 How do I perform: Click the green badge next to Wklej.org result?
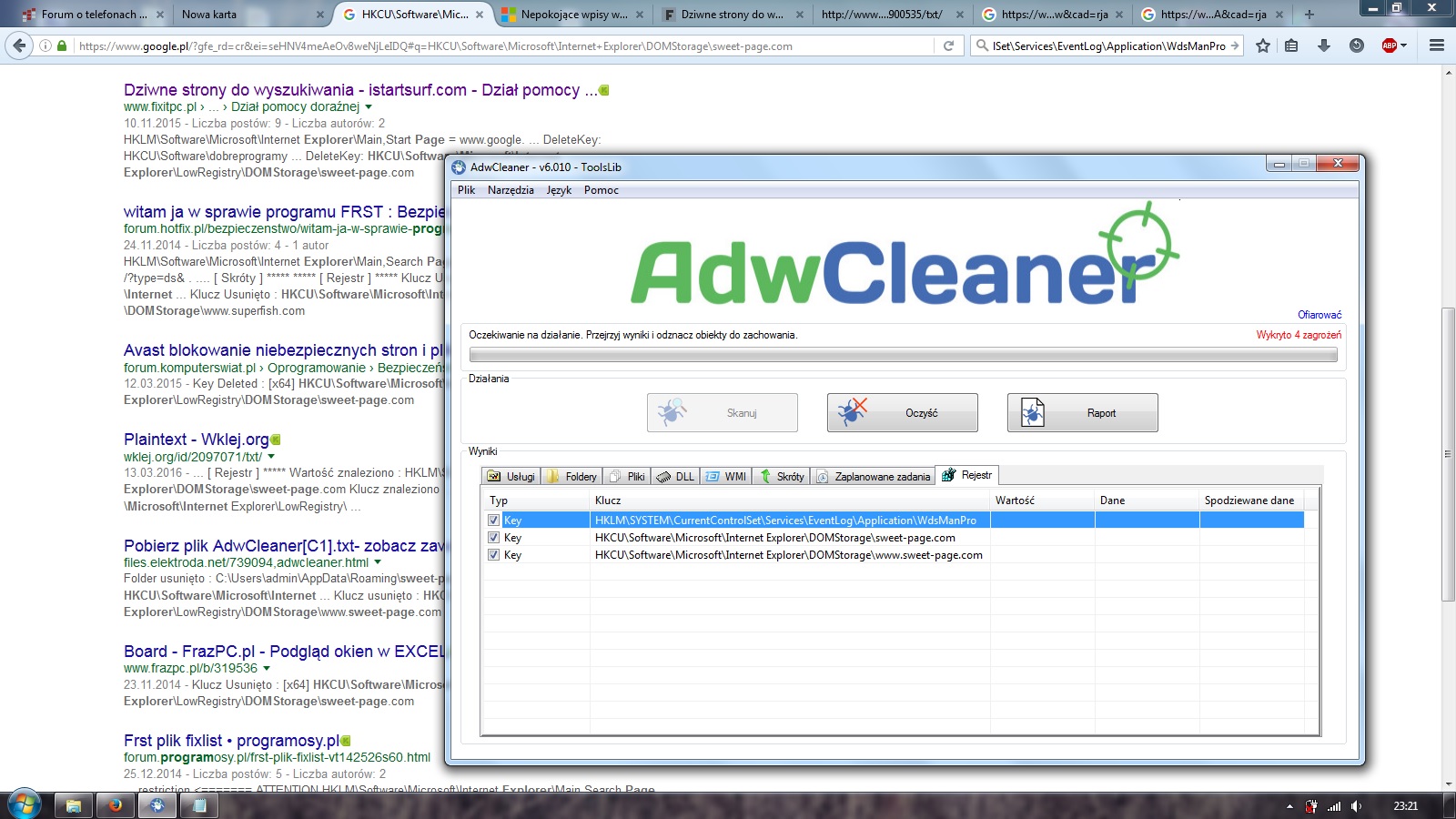point(276,440)
